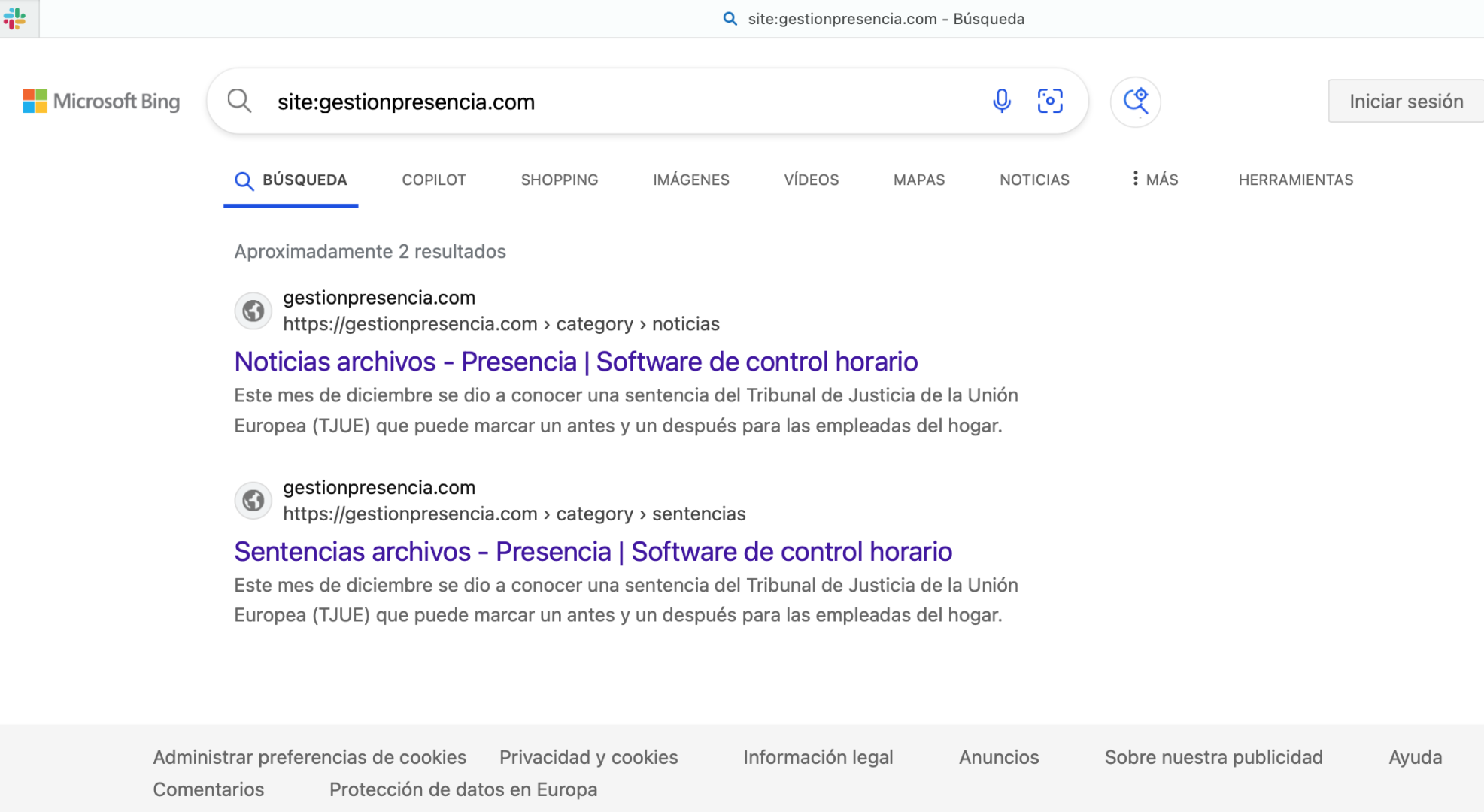1484x812 pixels.
Task: Open the Copilot search circular button
Action: pyautogui.click(x=1135, y=101)
